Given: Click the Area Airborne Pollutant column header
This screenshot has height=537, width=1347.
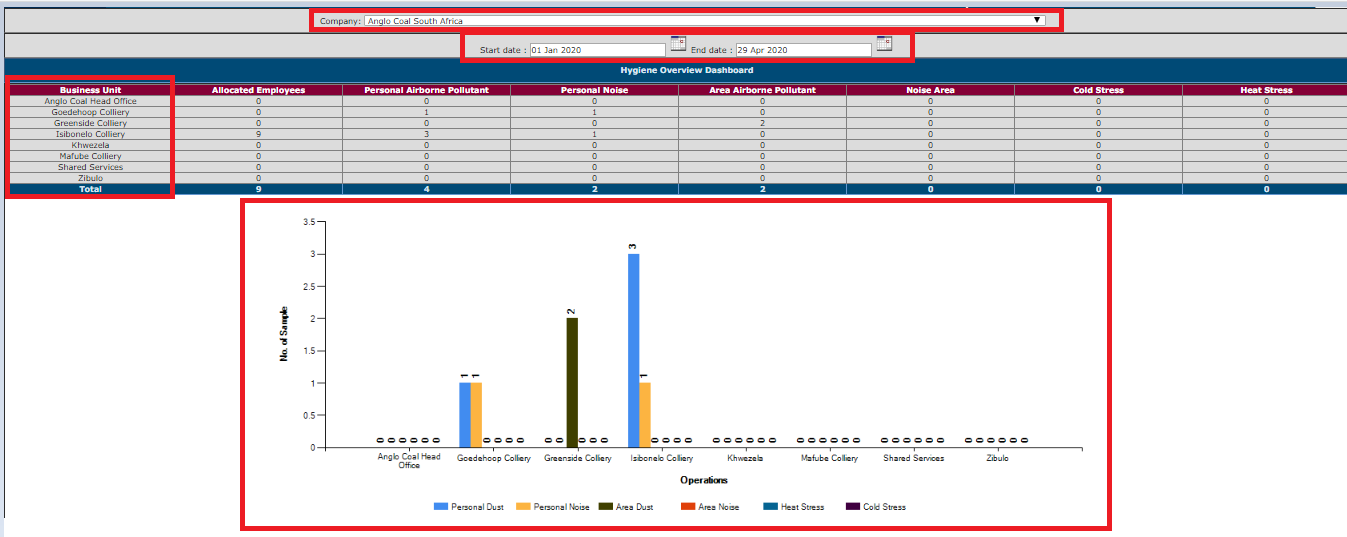Looking at the screenshot, I should [x=762, y=90].
